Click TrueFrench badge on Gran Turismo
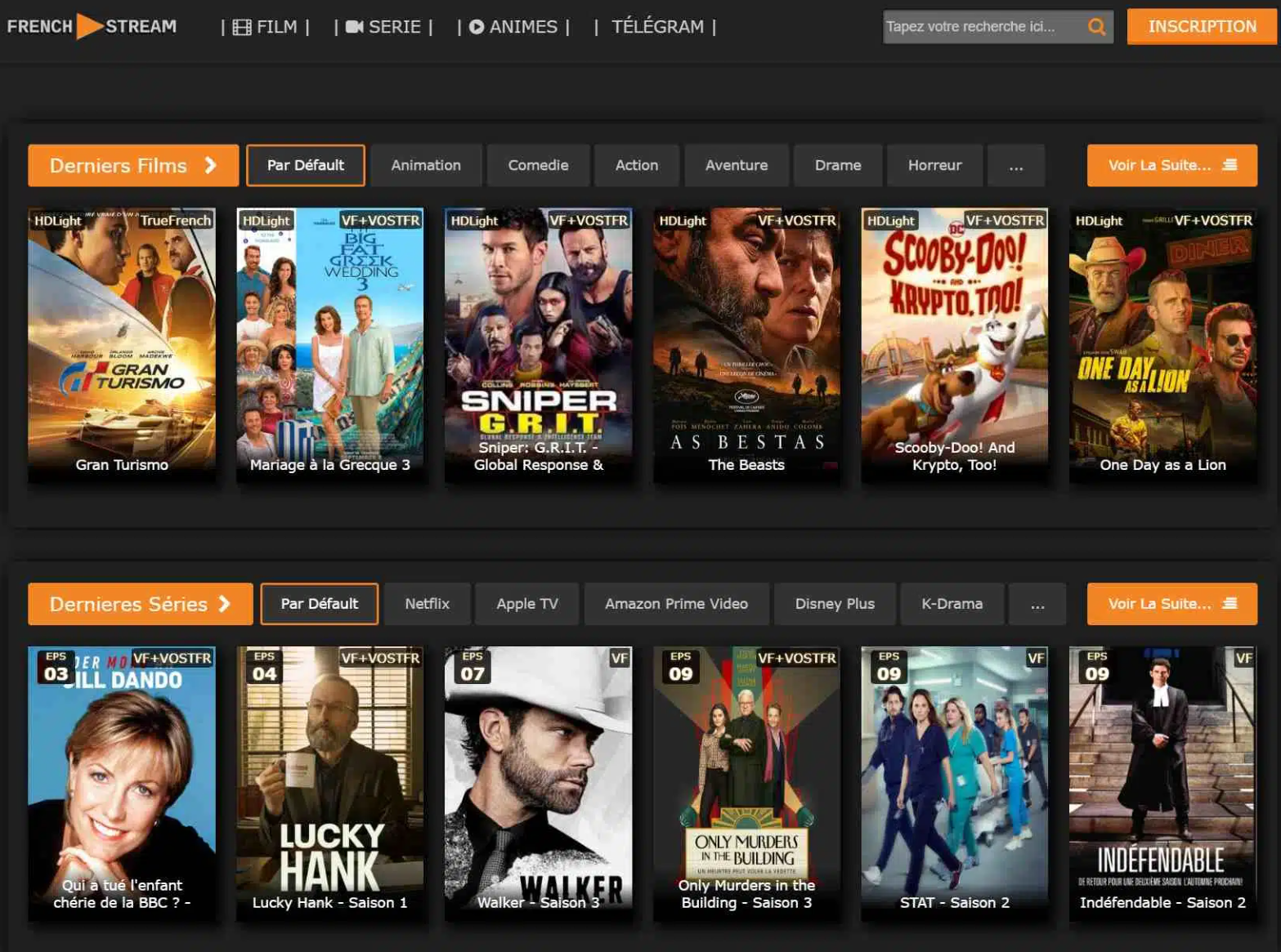The width and height of the screenshot is (1281, 952). [x=176, y=221]
